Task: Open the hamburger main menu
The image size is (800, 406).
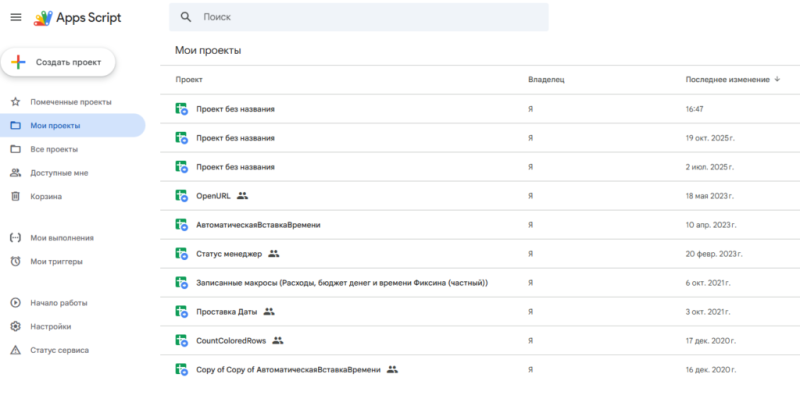Action: (16, 17)
